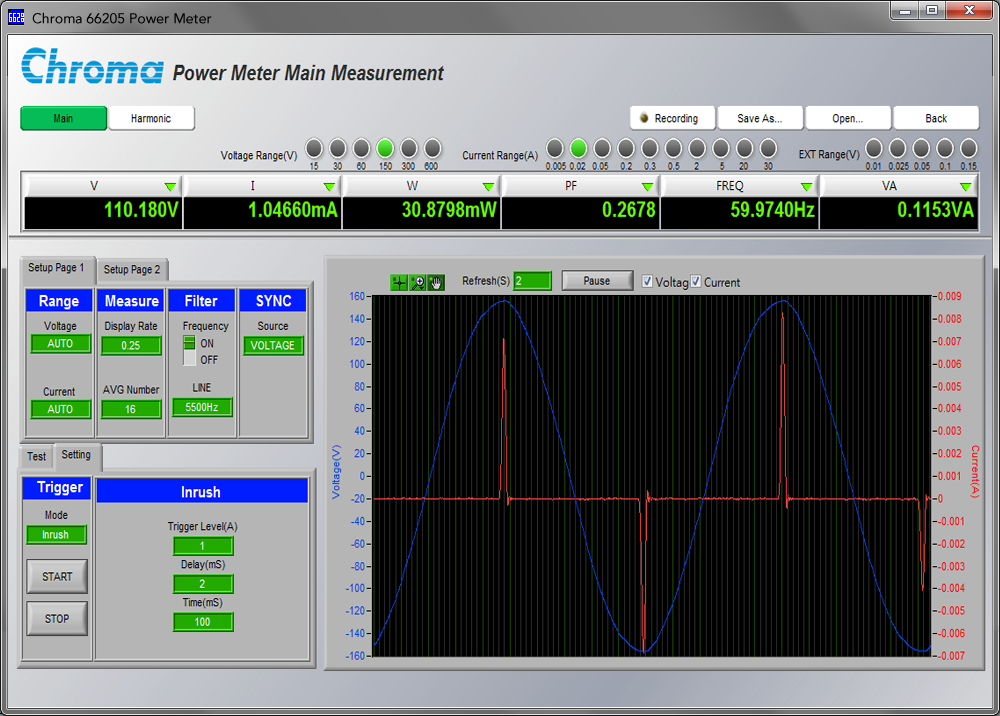Toggle the Voltage waveform checkbox
The height and width of the screenshot is (716, 1000).
[x=647, y=281]
